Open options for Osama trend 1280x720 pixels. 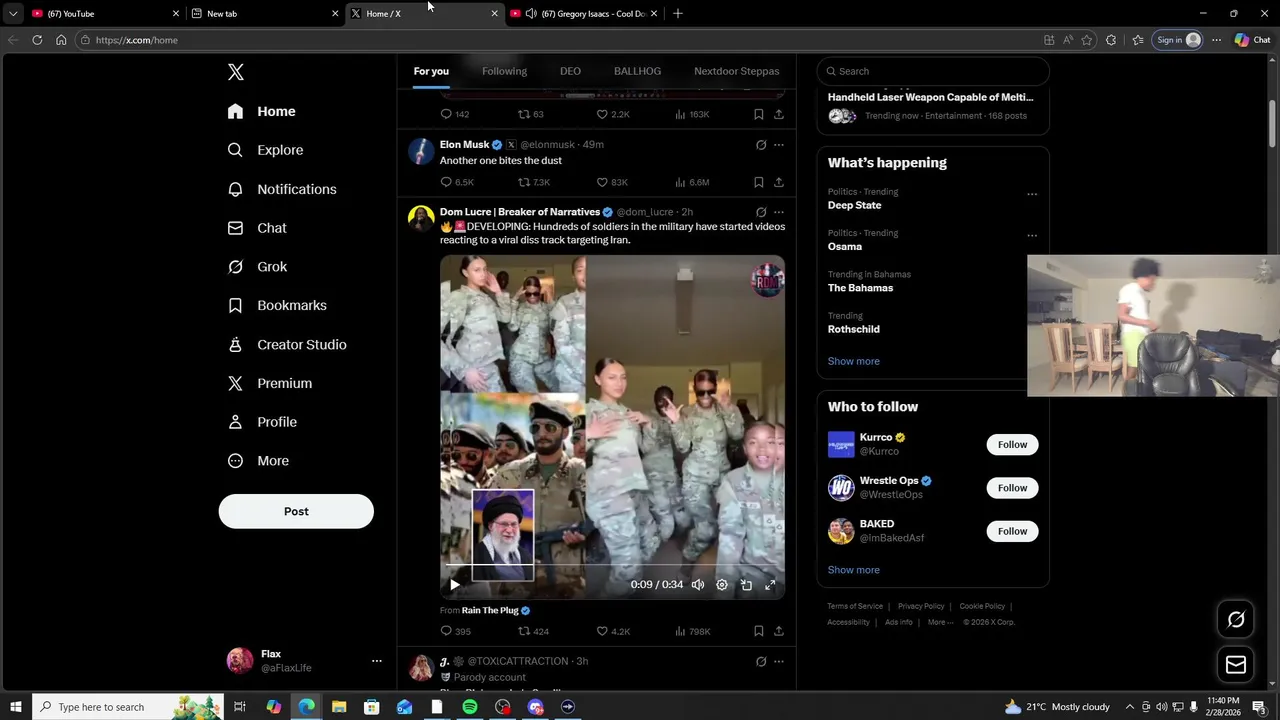pos(1032,236)
